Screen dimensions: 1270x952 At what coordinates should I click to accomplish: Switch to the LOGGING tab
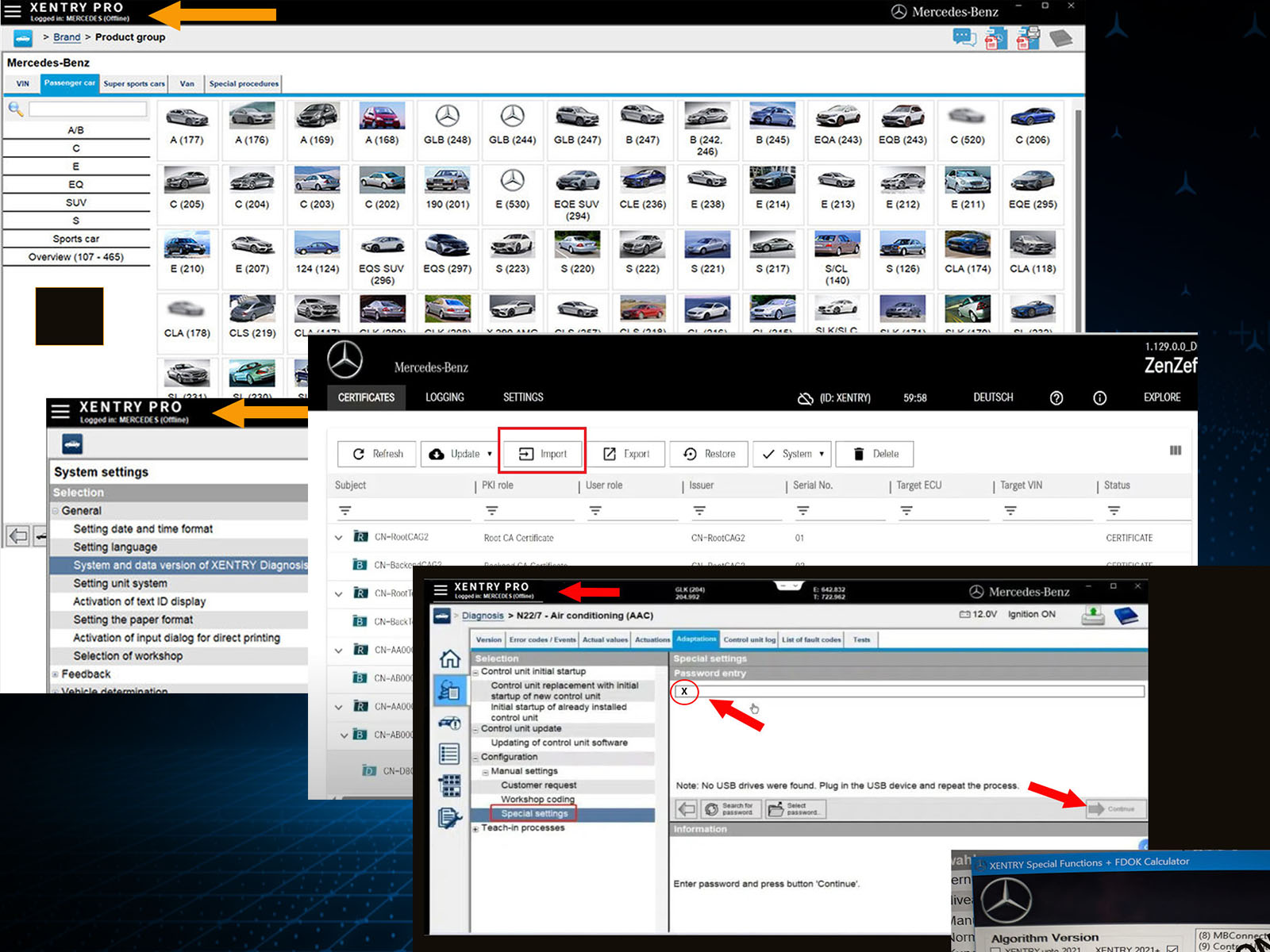(444, 397)
